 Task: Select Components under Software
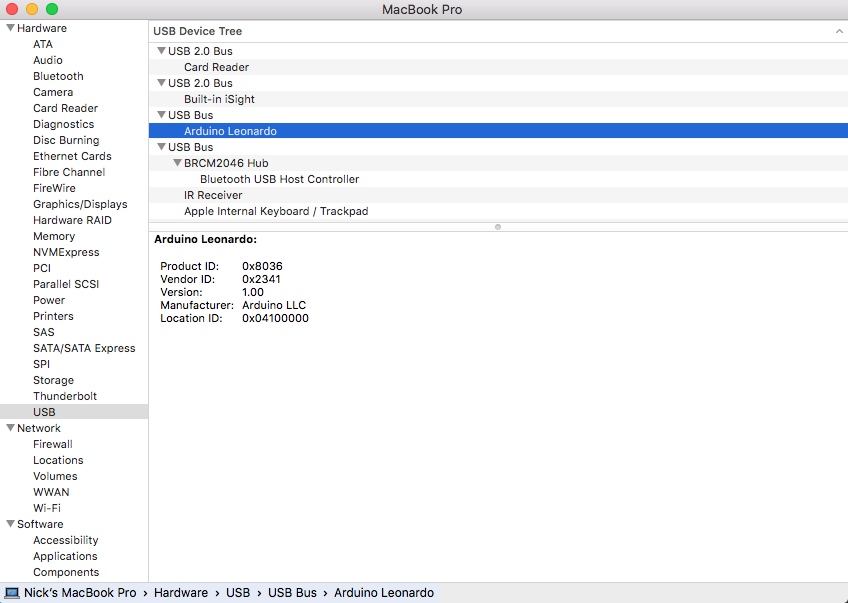[x=66, y=572]
